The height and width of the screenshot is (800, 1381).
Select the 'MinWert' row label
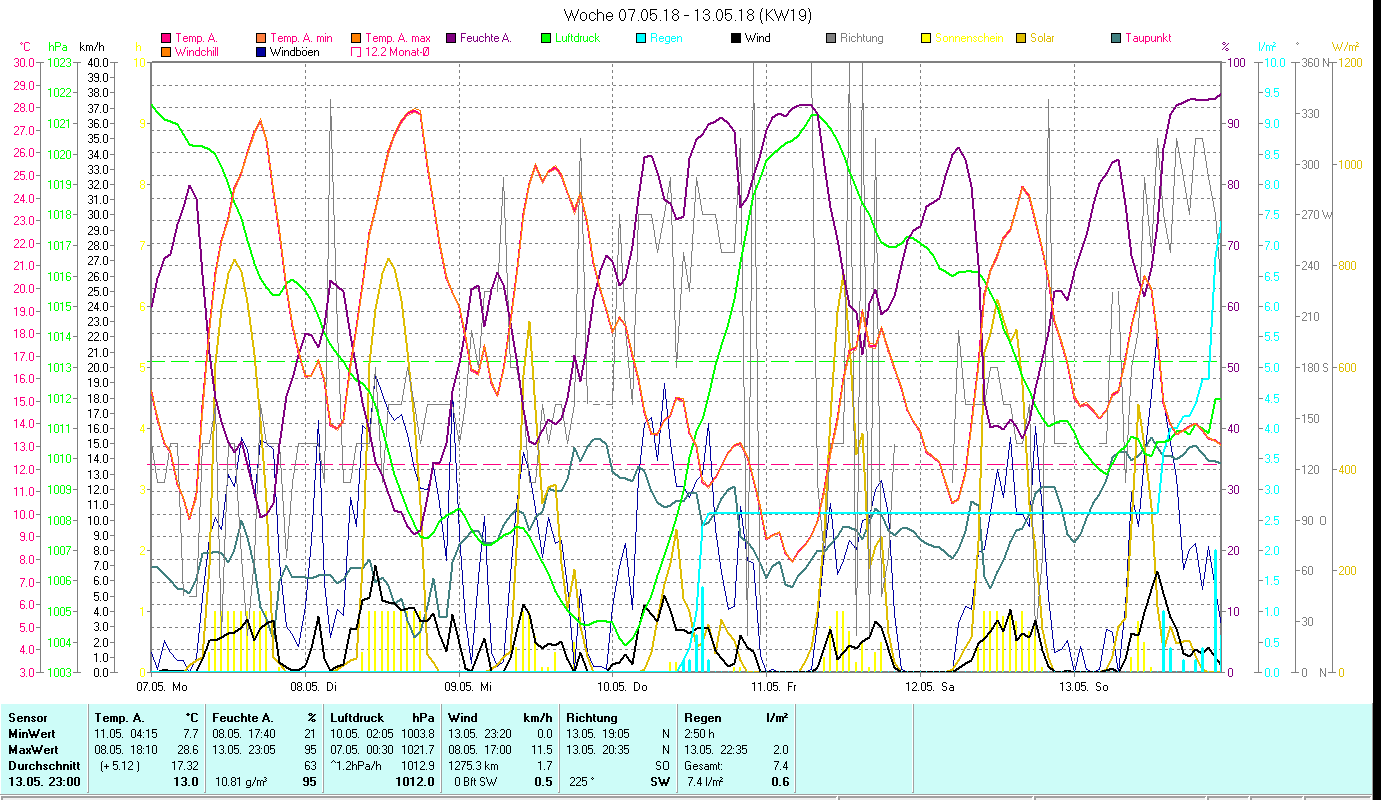point(32,734)
